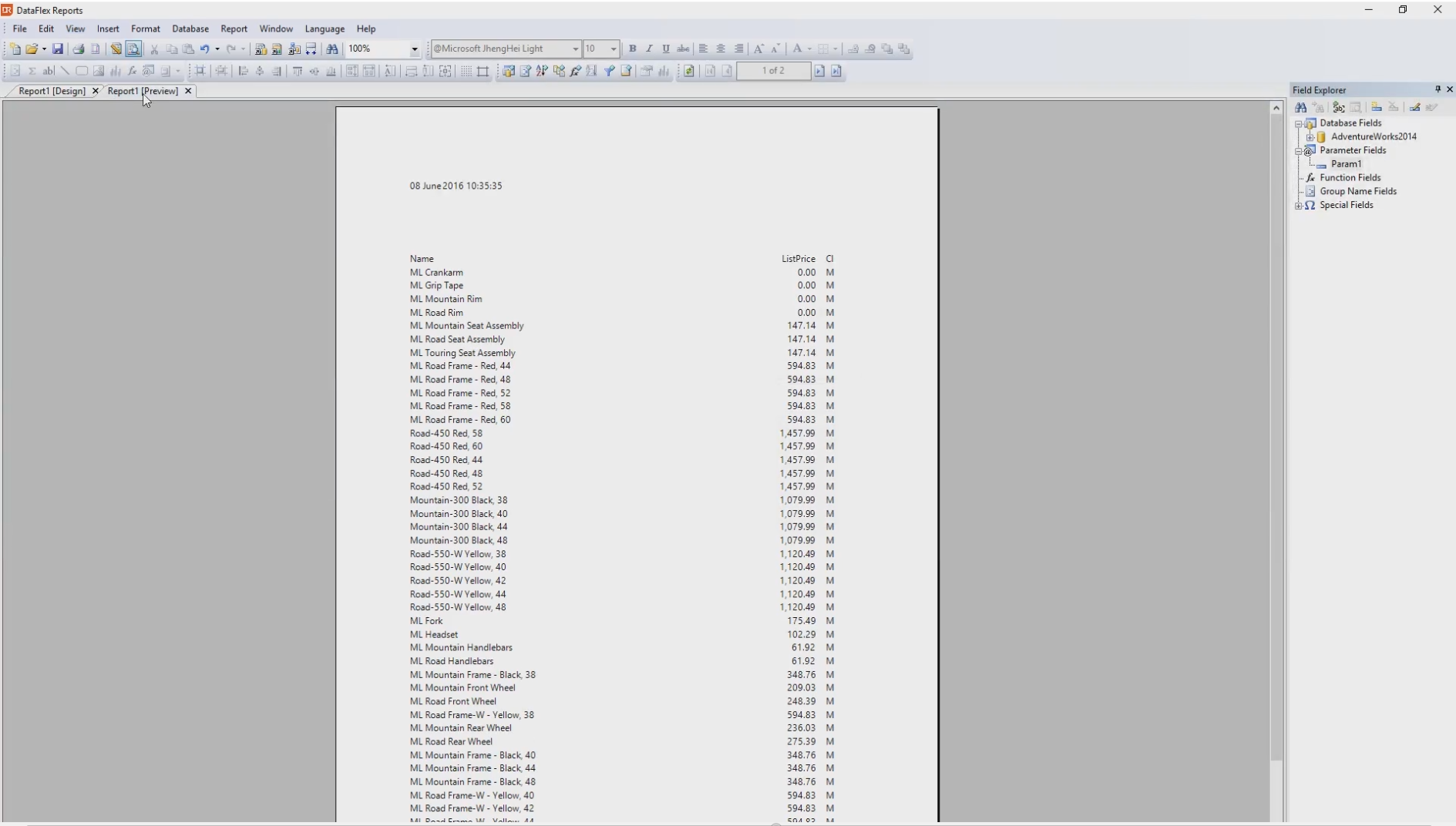Switch to the Report1 [Design] tab
Image resolution: width=1456 pixels, height=826 pixels.
pyautogui.click(x=52, y=91)
